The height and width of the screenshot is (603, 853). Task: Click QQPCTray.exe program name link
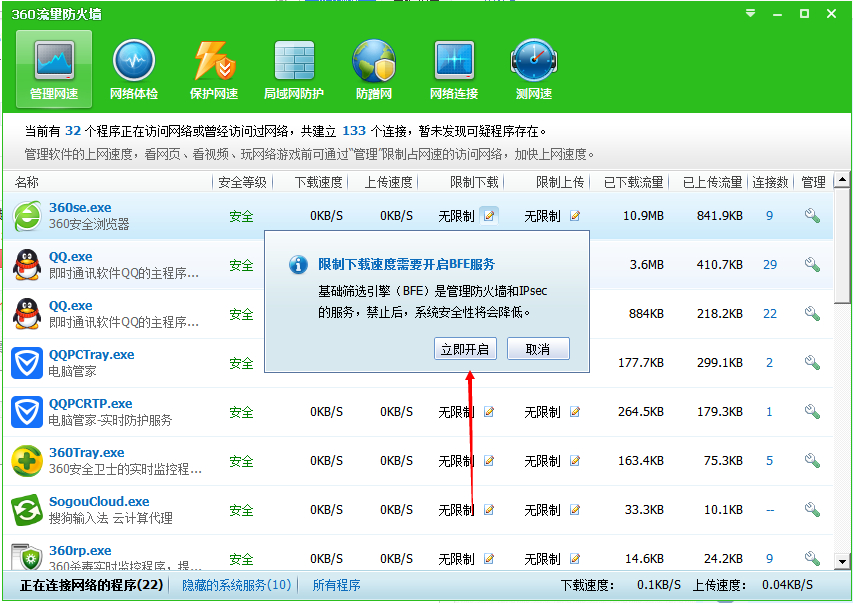click(91, 354)
